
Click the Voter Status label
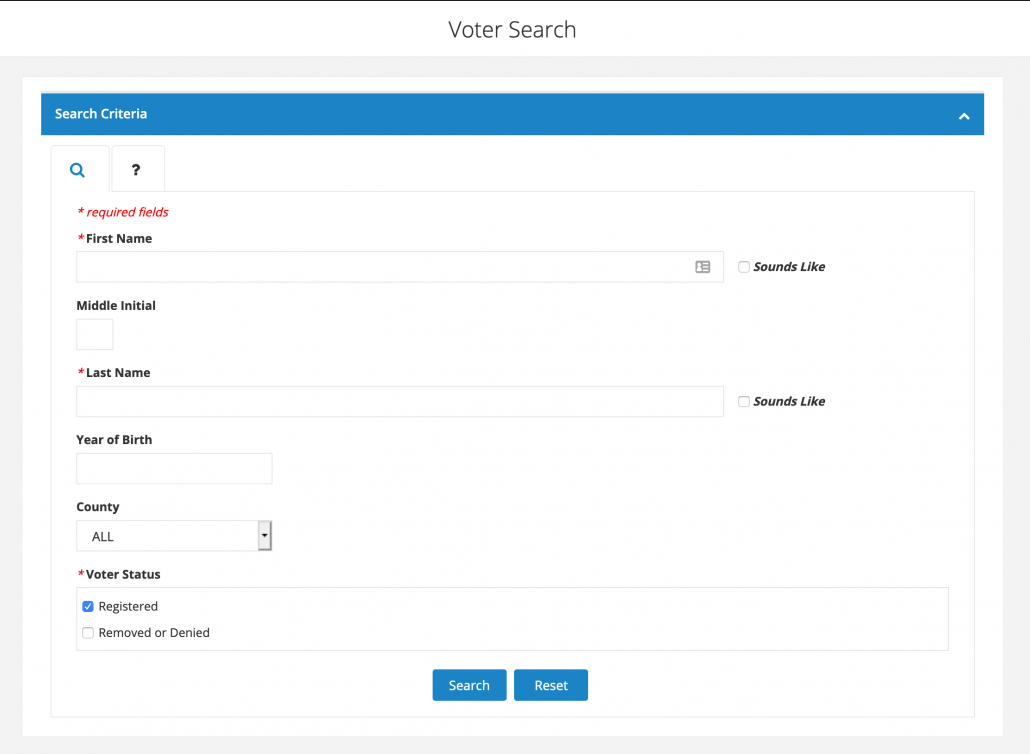tap(123, 574)
